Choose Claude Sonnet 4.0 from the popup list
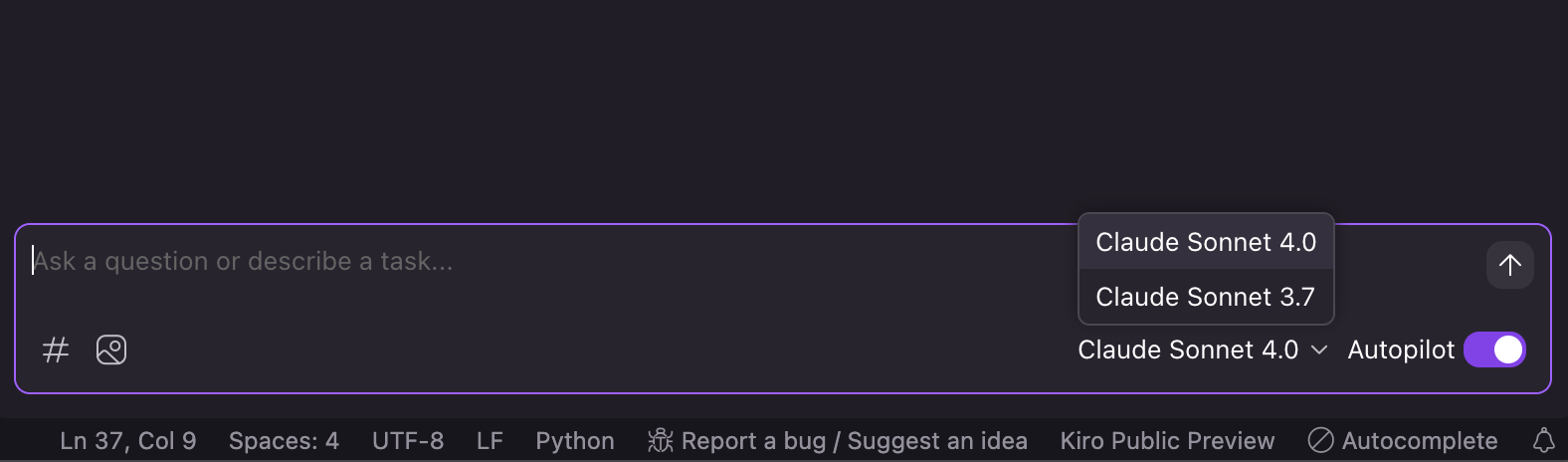This screenshot has width=1568, height=462. [x=1206, y=242]
